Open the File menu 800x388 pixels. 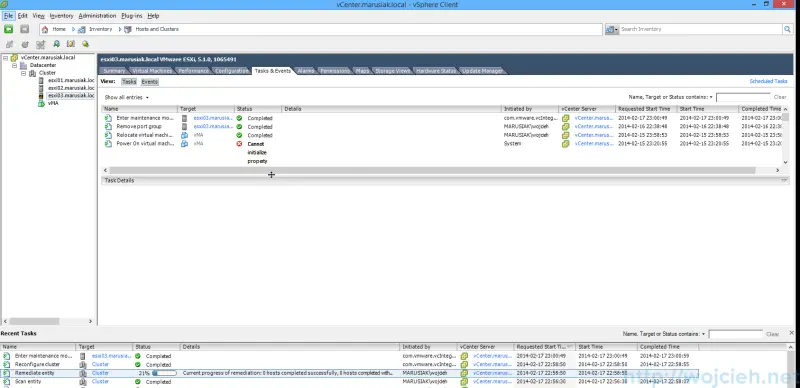coord(9,16)
